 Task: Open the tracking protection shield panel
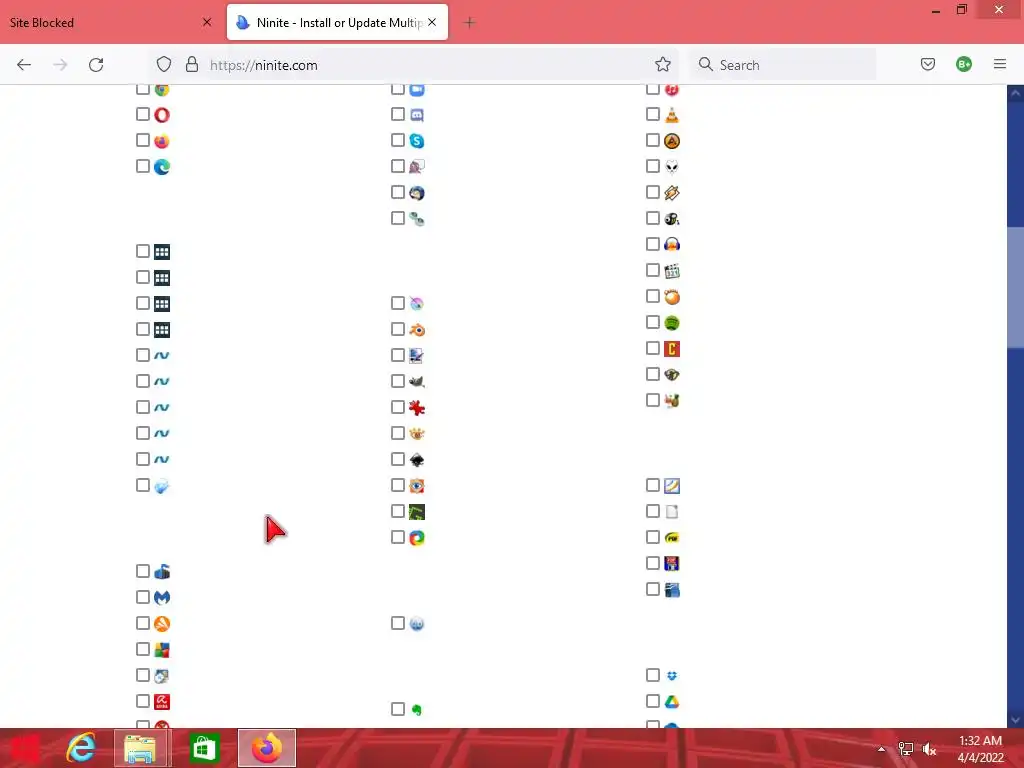click(x=164, y=65)
